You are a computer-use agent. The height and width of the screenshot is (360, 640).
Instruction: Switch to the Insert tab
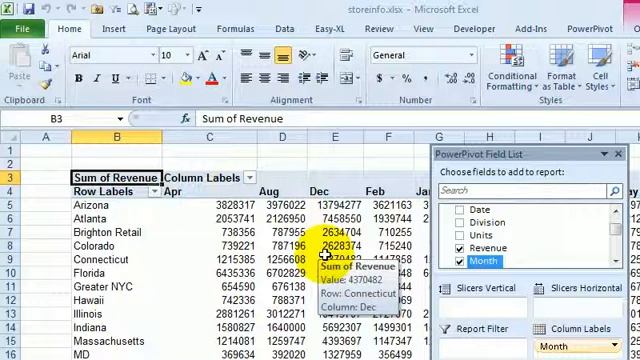pos(113,29)
